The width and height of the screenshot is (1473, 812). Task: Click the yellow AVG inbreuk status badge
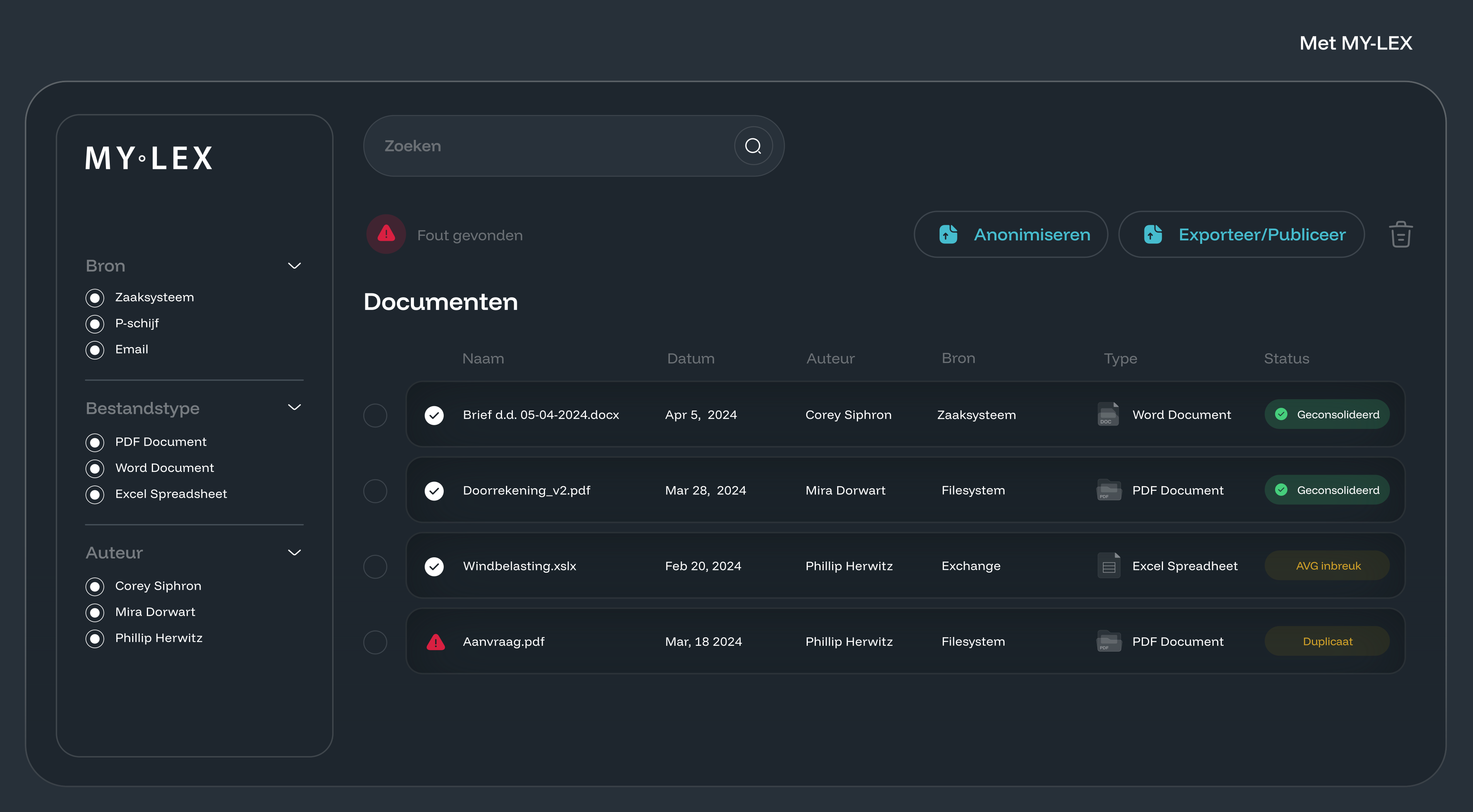pos(1327,565)
